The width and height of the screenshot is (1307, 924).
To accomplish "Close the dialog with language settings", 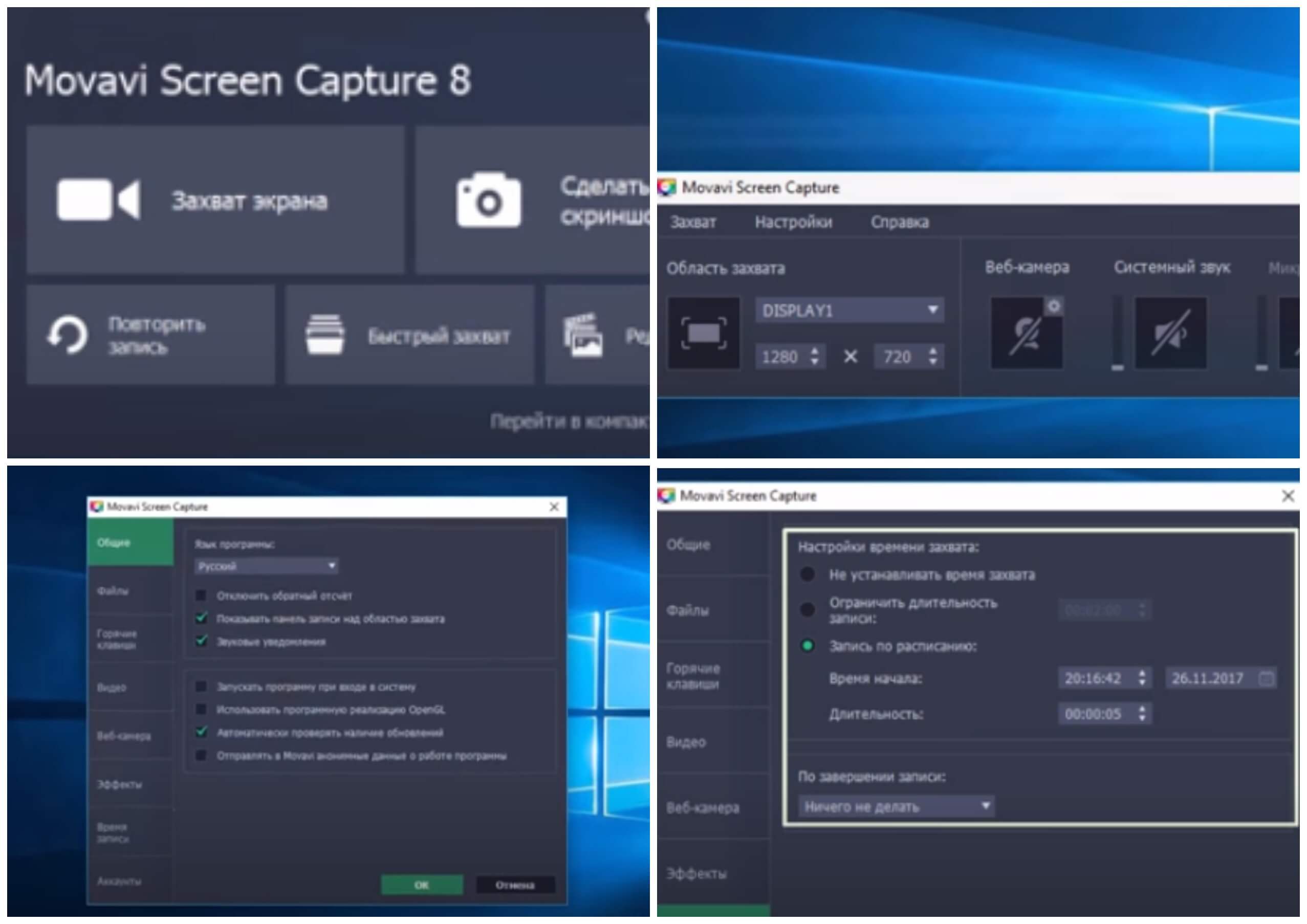I will coord(554,507).
